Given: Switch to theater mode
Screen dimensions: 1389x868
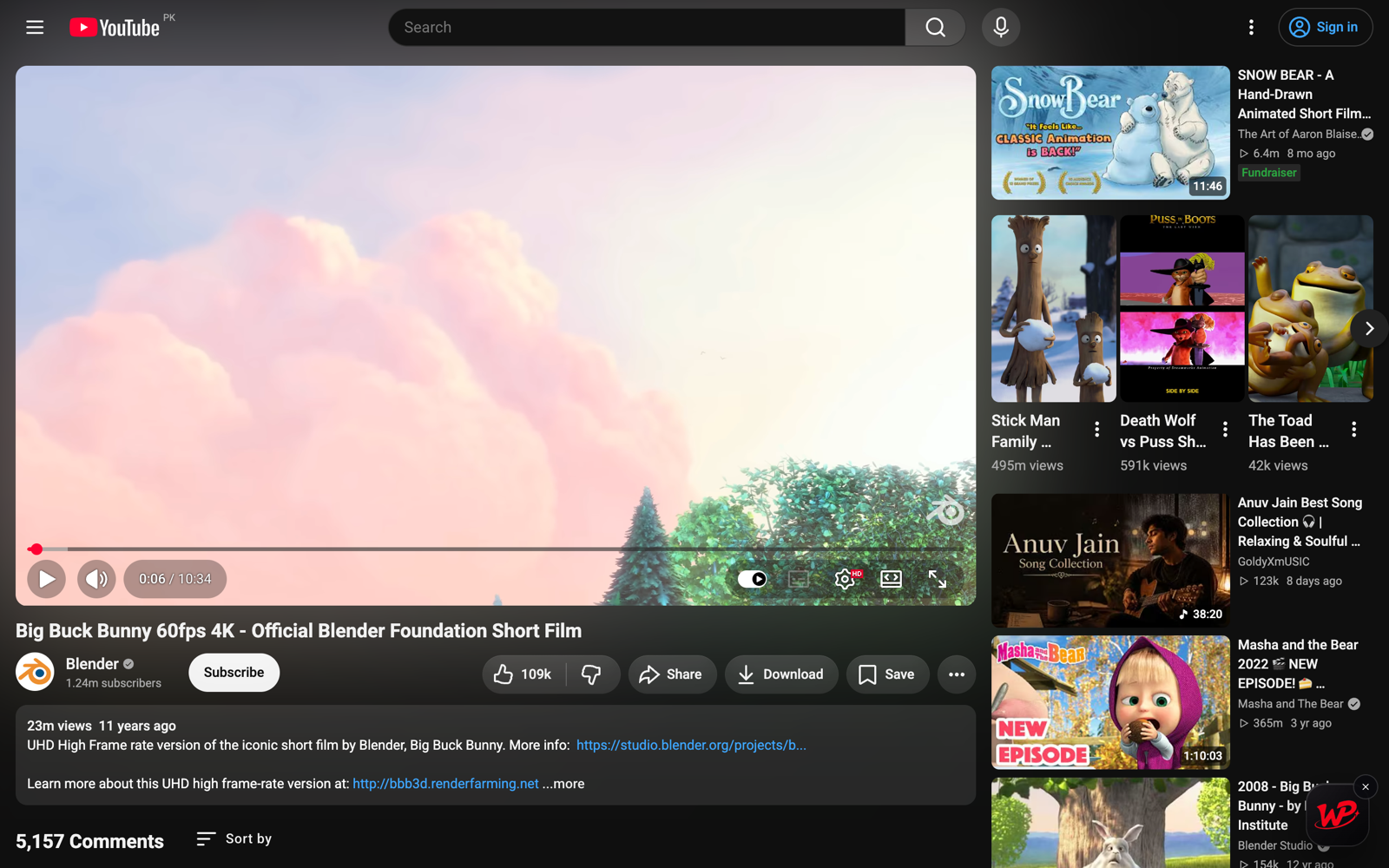Looking at the screenshot, I should pyautogui.click(x=891, y=579).
